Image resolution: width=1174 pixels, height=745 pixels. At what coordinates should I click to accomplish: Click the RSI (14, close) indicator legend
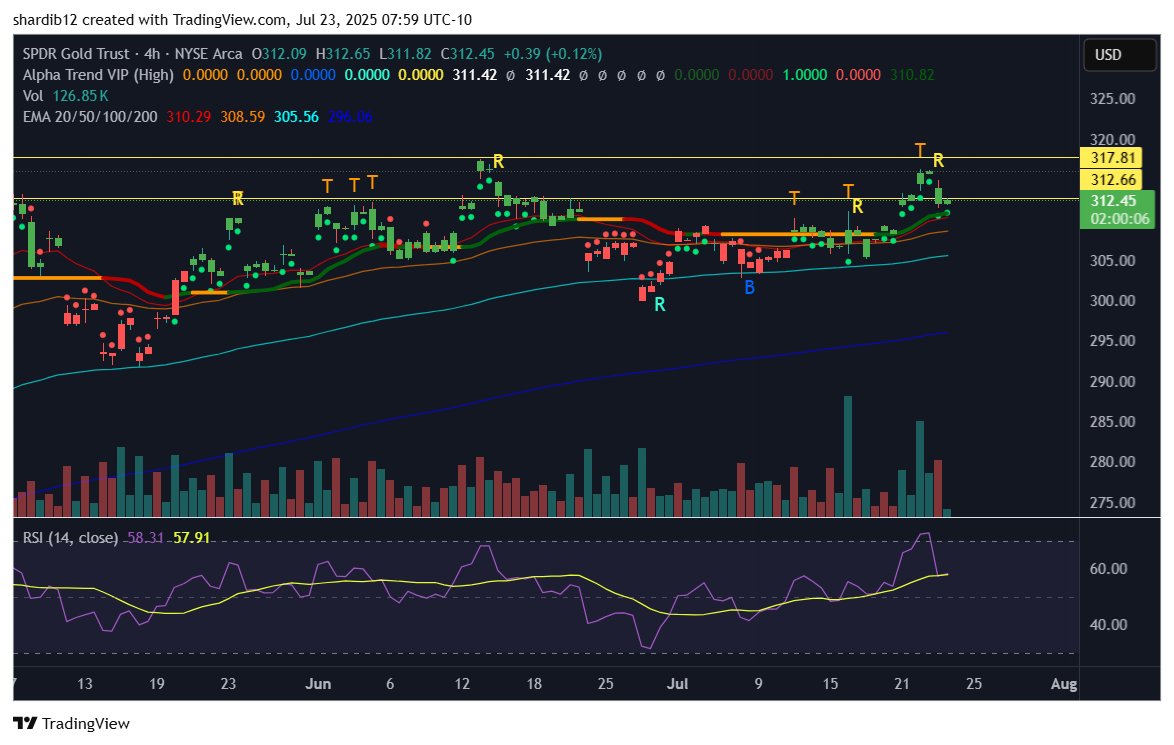tap(70, 538)
